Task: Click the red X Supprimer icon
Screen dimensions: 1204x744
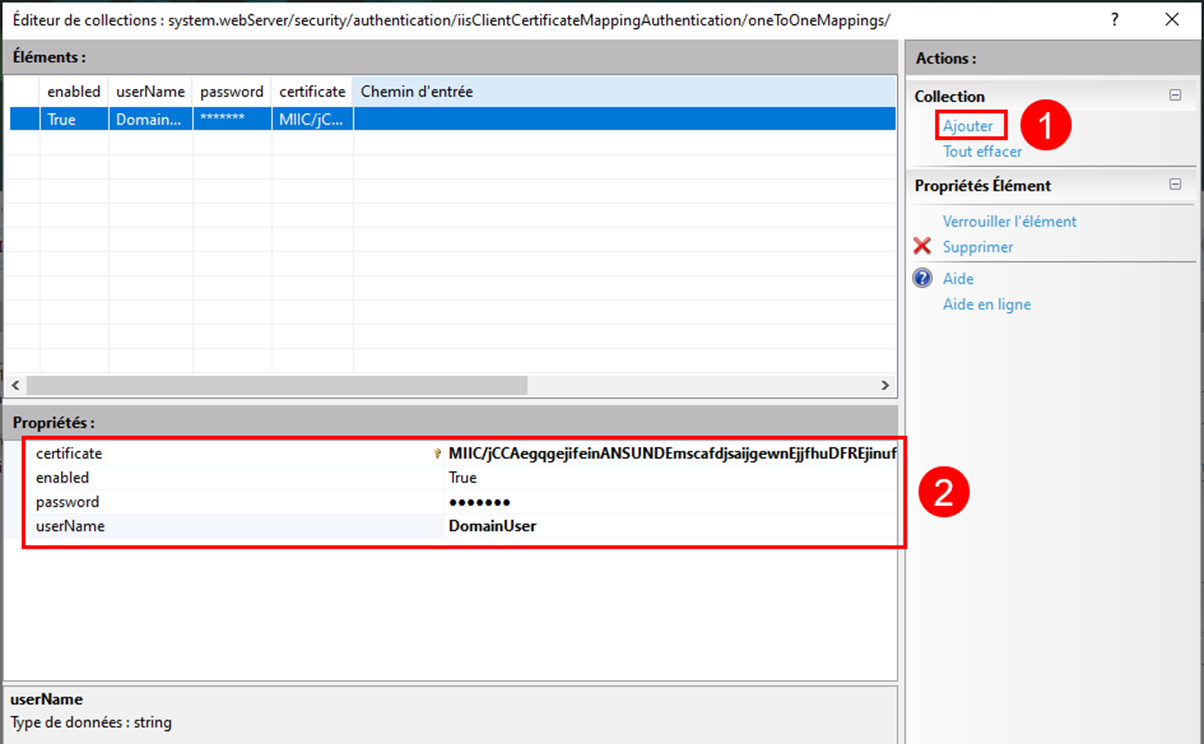Action: [923, 247]
